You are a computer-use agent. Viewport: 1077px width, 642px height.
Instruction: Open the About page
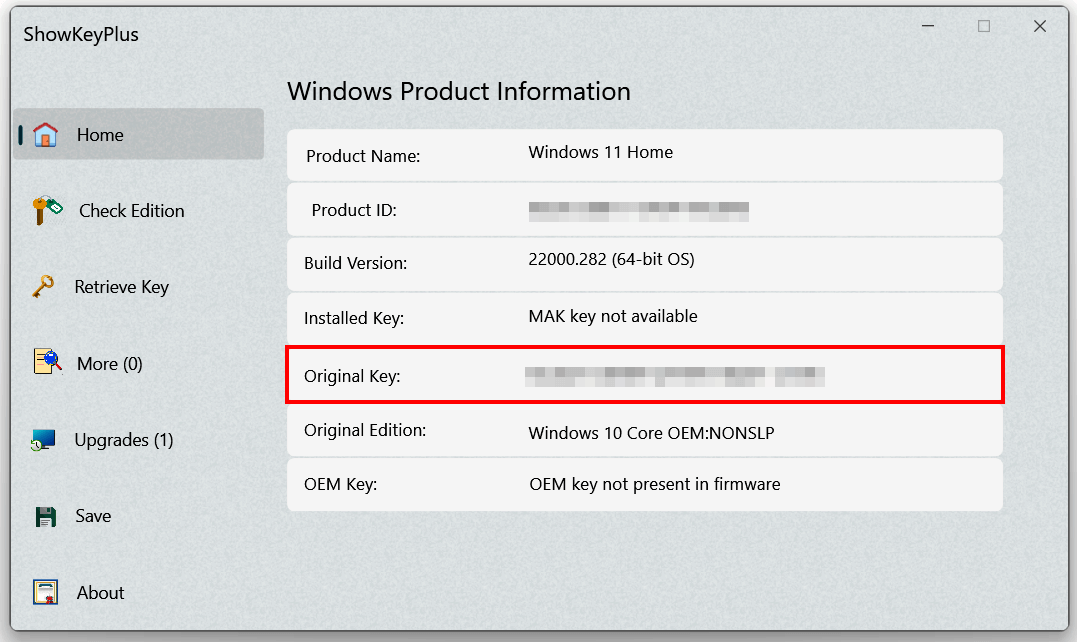click(x=100, y=592)
